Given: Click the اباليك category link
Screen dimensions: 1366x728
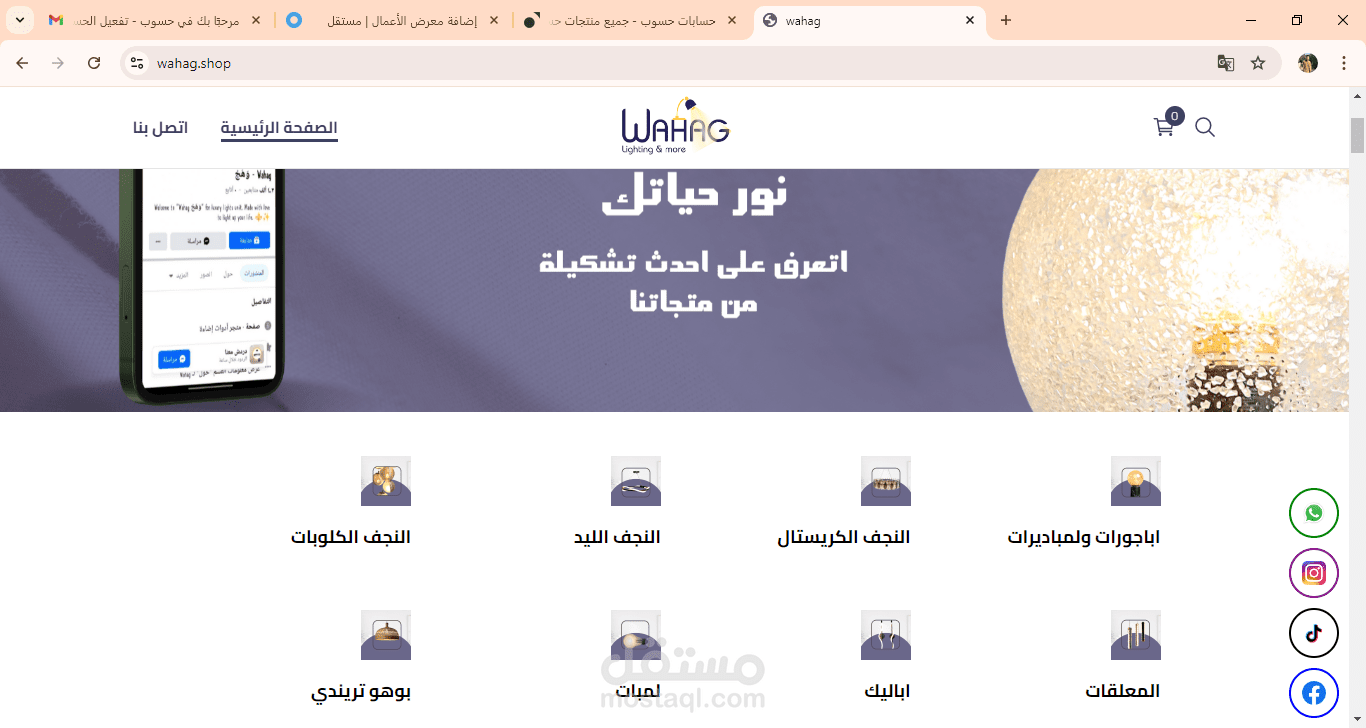Looking at the screenshot, I should tap(887, 691).
